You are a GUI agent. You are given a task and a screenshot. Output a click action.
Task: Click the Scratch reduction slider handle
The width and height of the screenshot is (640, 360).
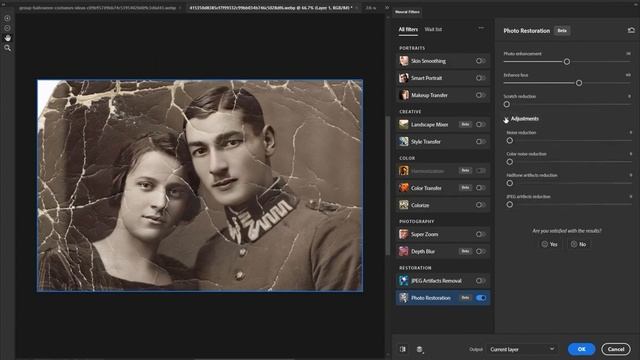click(507, 104)
